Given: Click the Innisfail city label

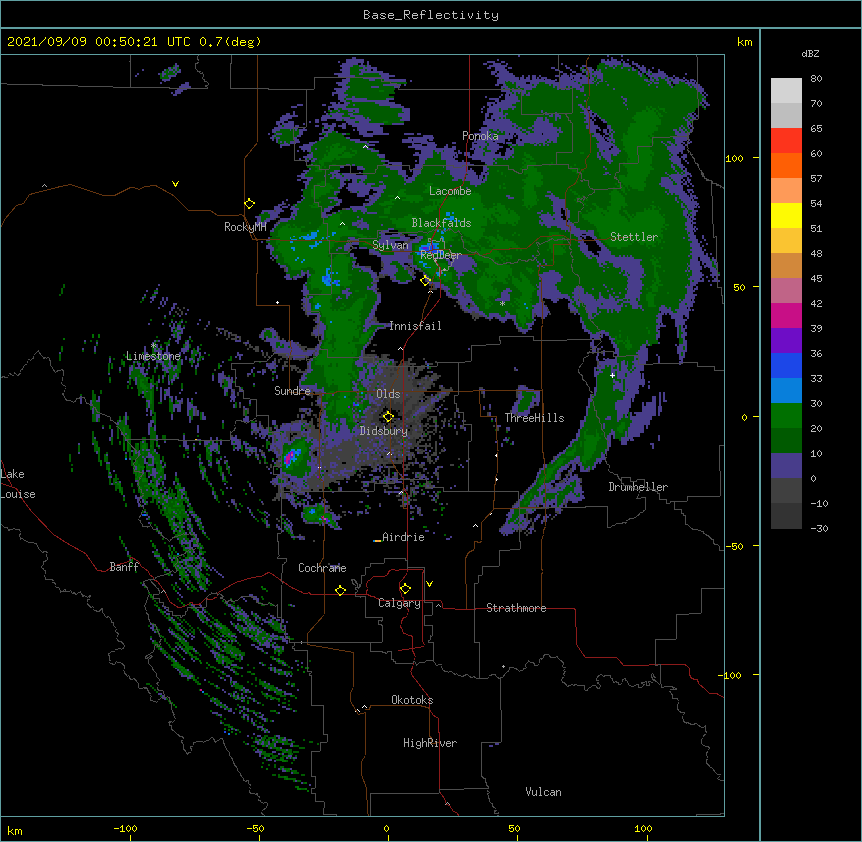Looking at the screenshot, I should (x=415, y=326).
